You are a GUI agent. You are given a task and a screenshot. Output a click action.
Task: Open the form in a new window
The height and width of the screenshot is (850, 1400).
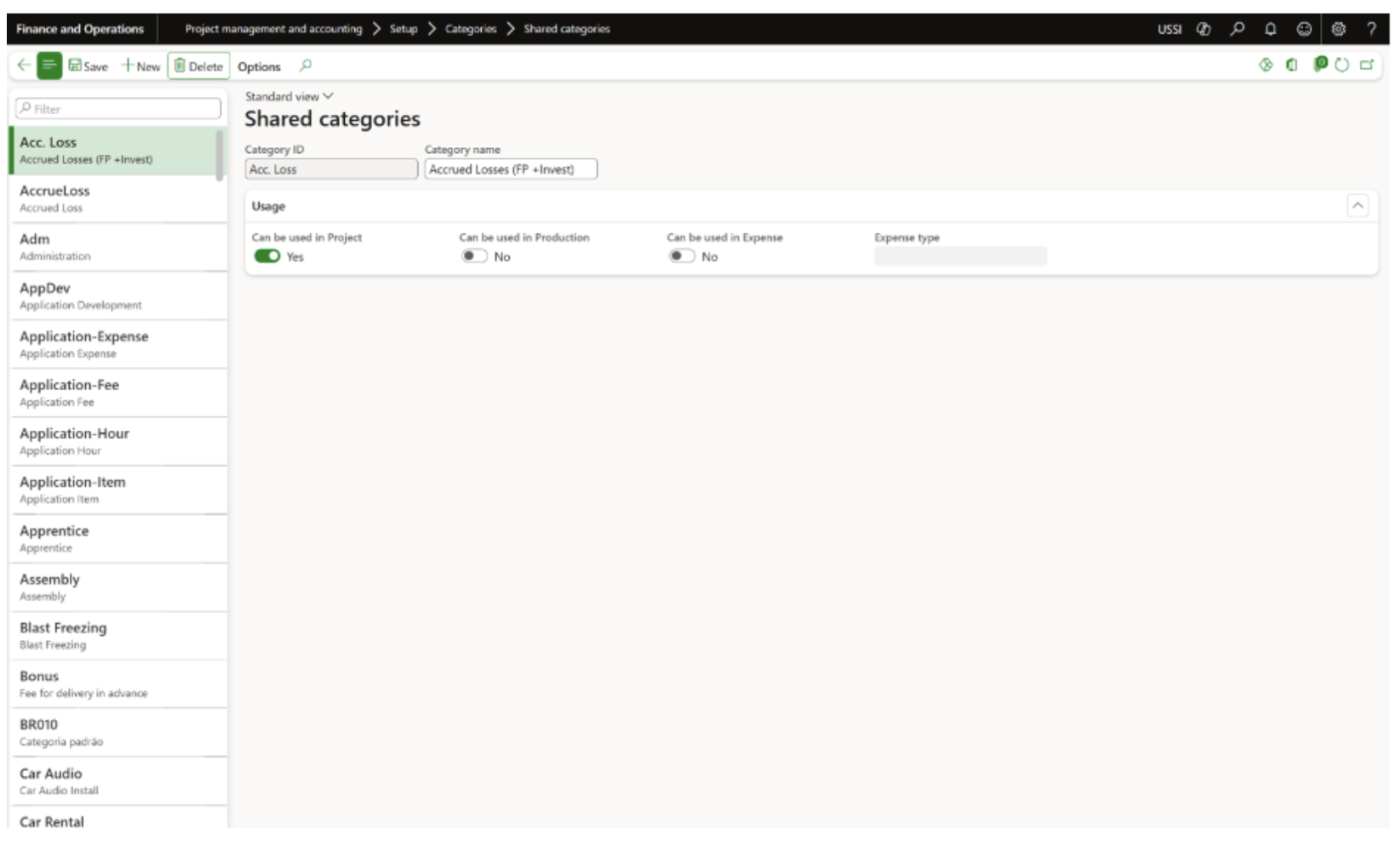tap(1367, 65)
